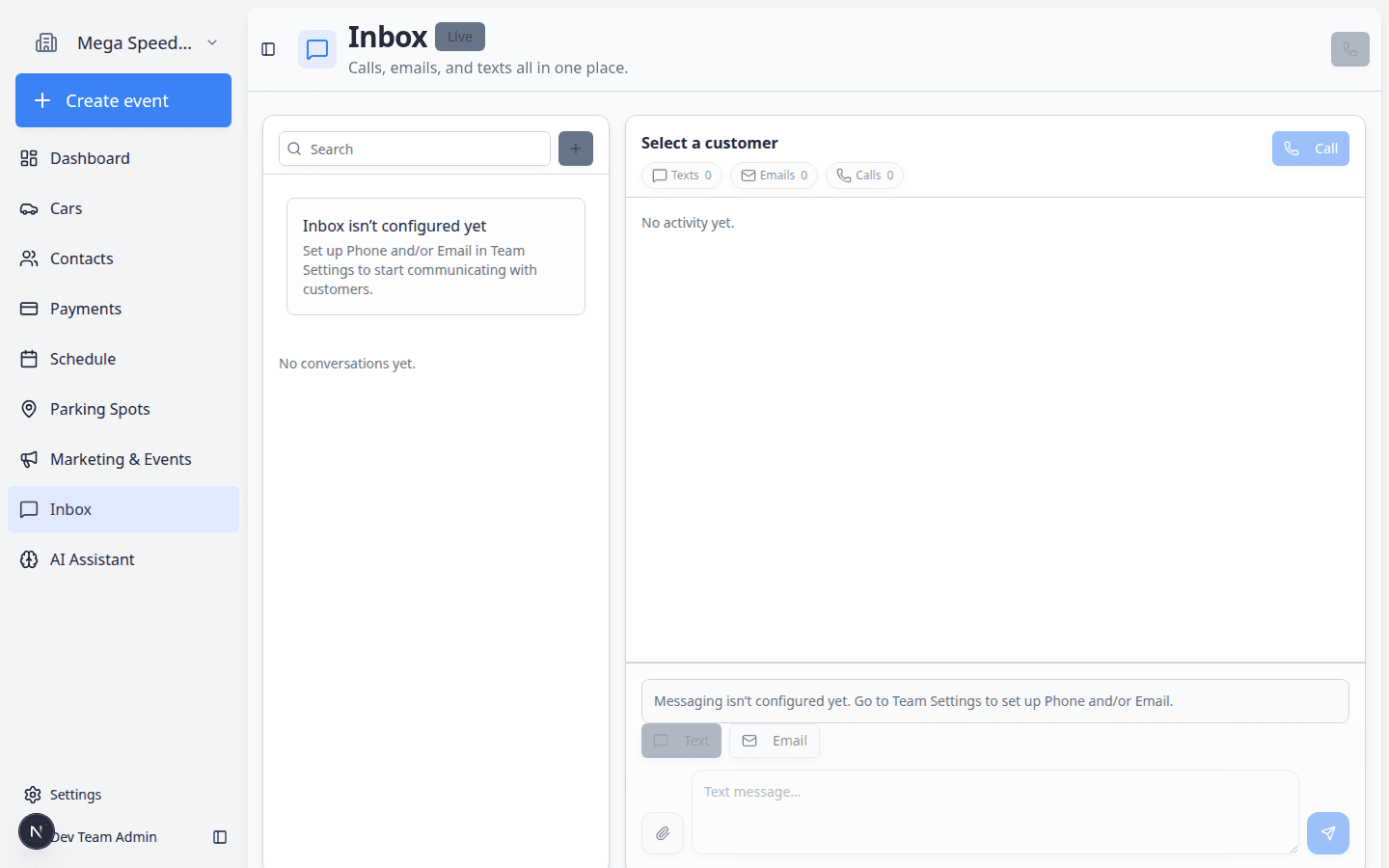Click the "Inbox isn't configured yet" notice

436,257
